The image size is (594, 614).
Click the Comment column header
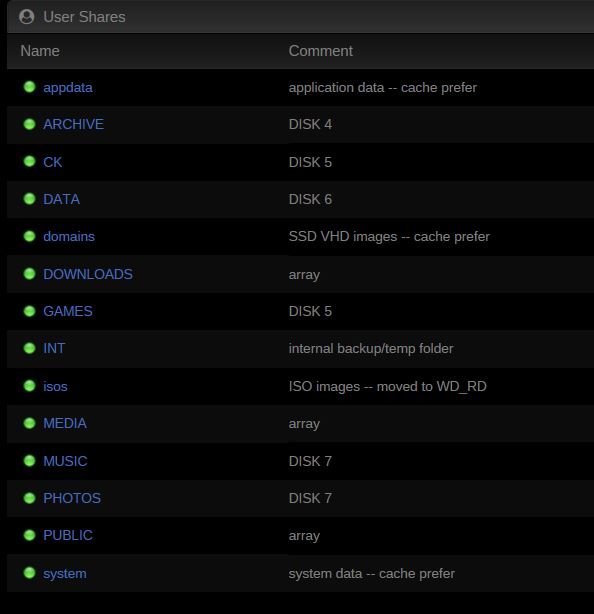coord(321,51)
